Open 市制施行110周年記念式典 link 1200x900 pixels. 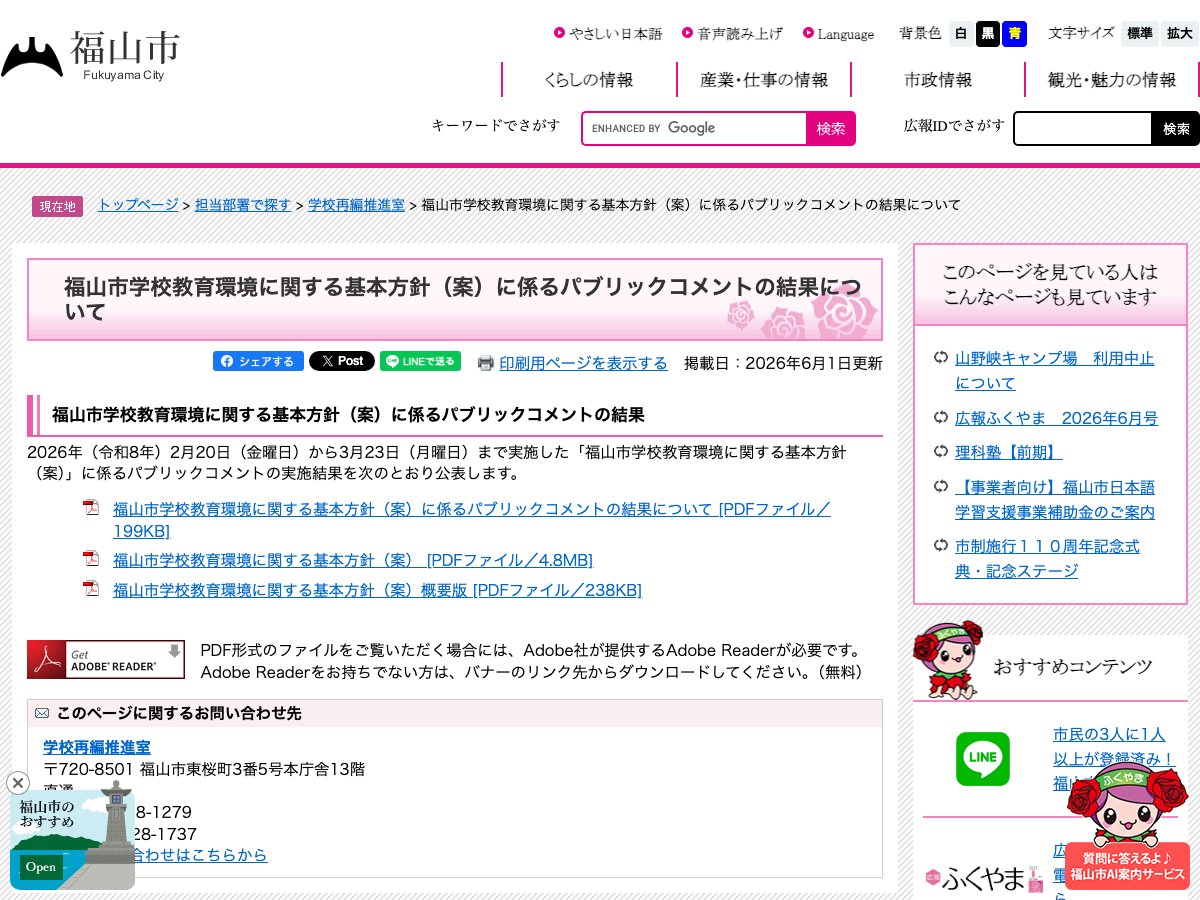(1047, 559)
